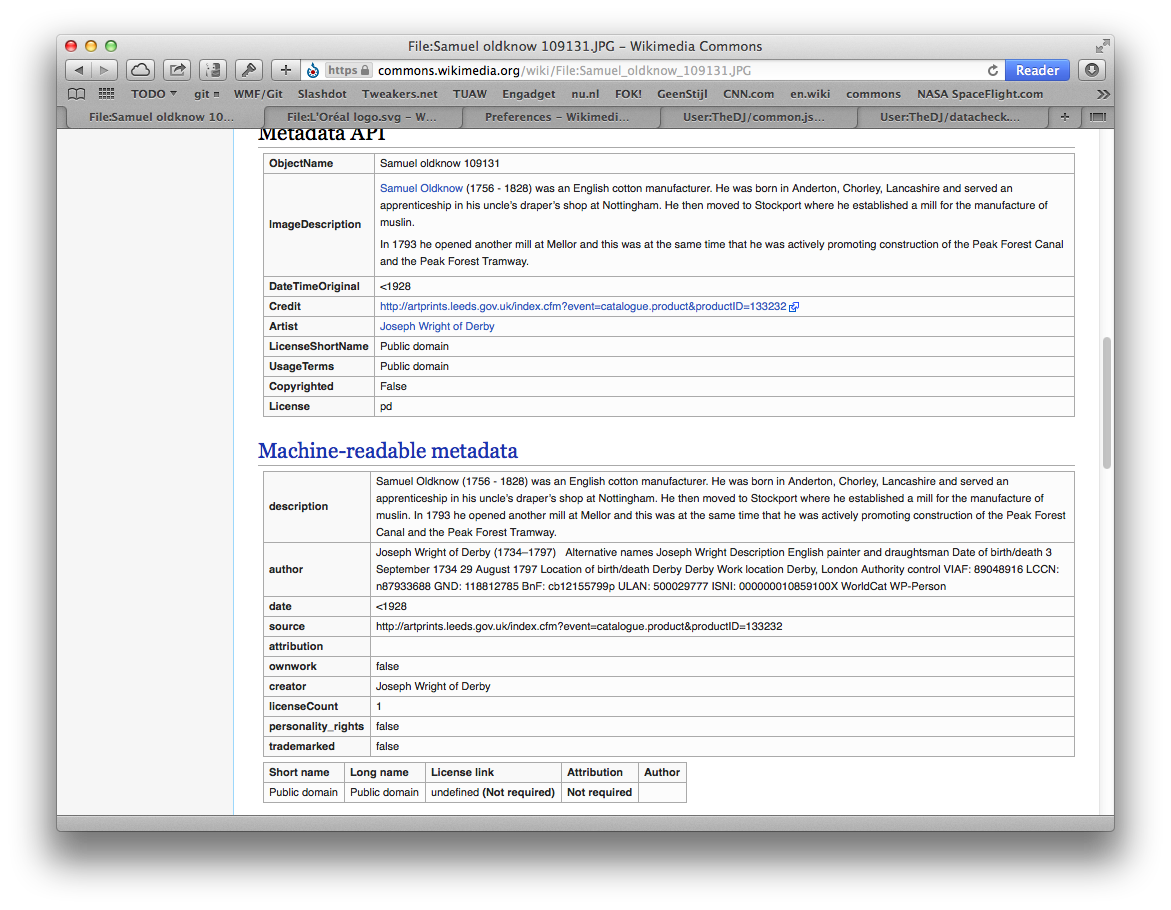
Task: Show all tabs overview
Action: point(1098,116)
